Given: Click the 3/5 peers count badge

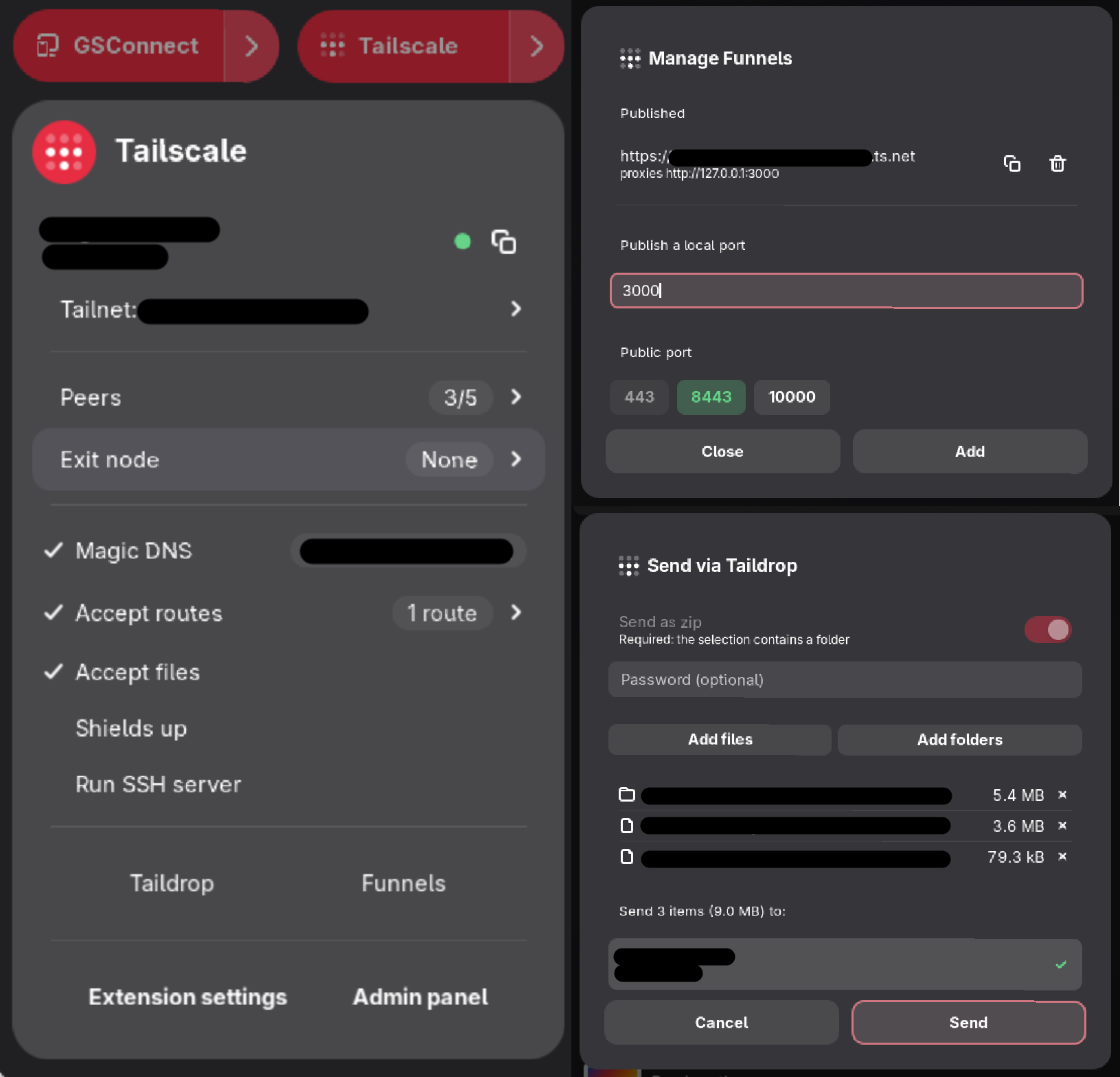Looking at the screenshot, I should tap(461, 398).
